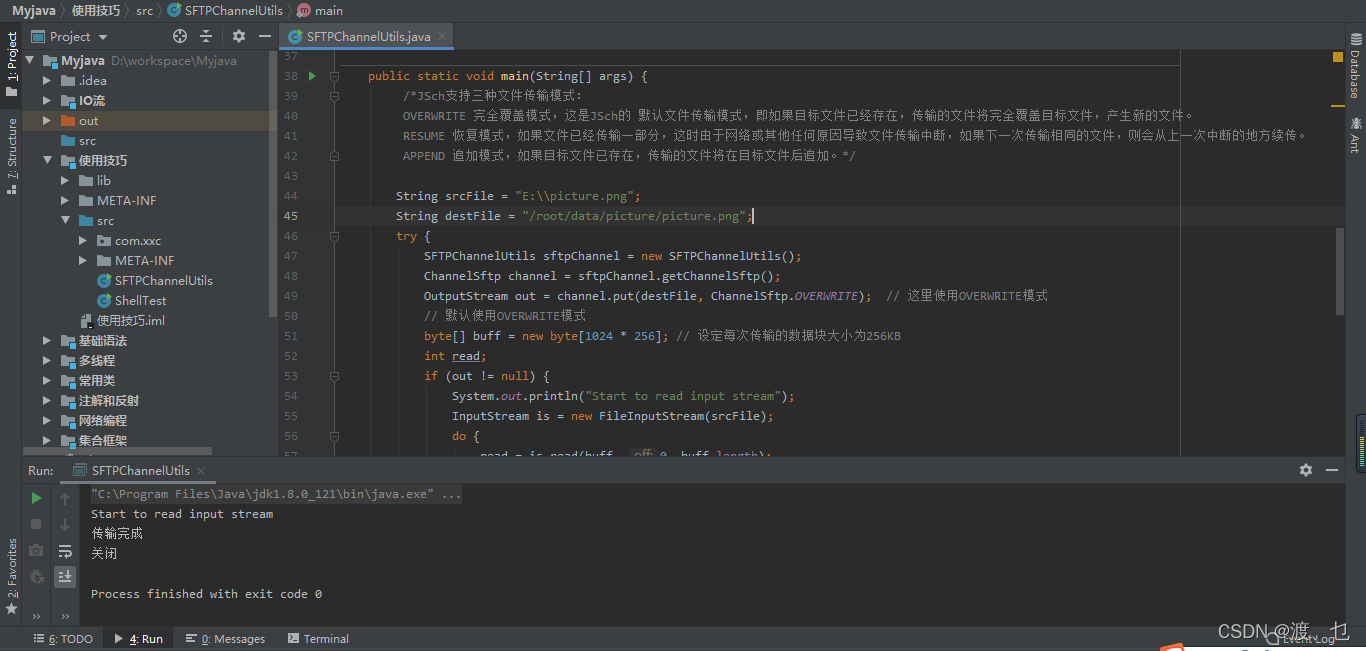Screen dimensions: 1366x651
Task: Click the Up stack trace arrow
Action: pos(65,498)
